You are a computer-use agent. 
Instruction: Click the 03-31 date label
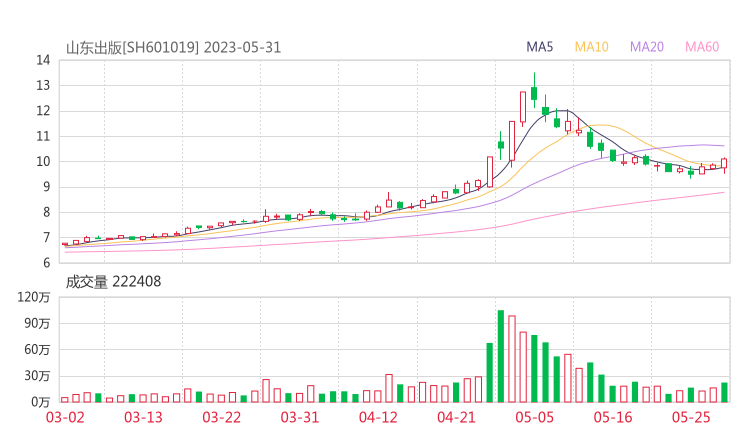tap(300, 417)
